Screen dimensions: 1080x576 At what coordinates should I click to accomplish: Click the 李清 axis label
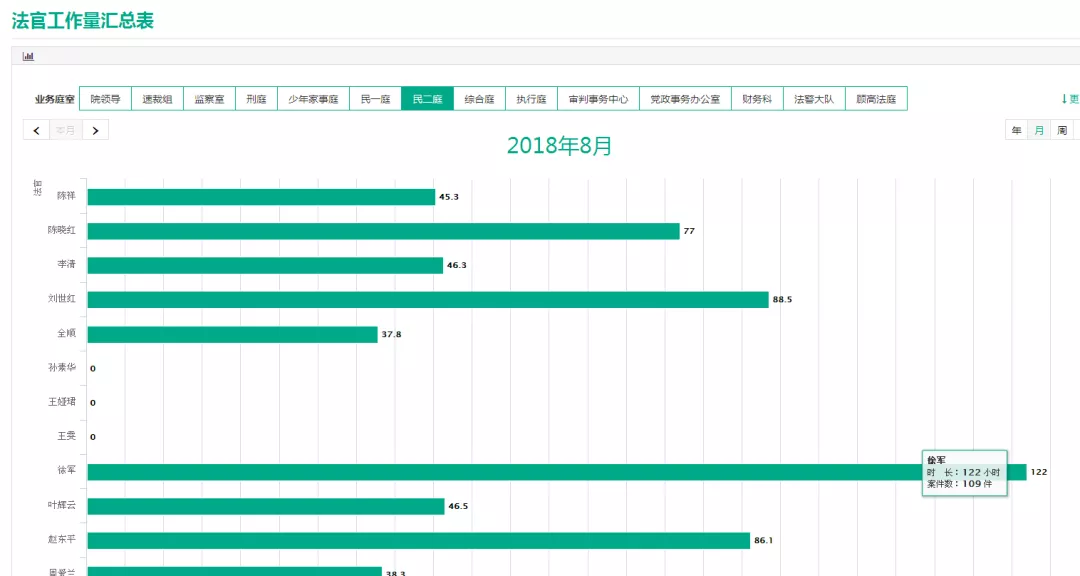pyautogui.click(x=66, y=265)
